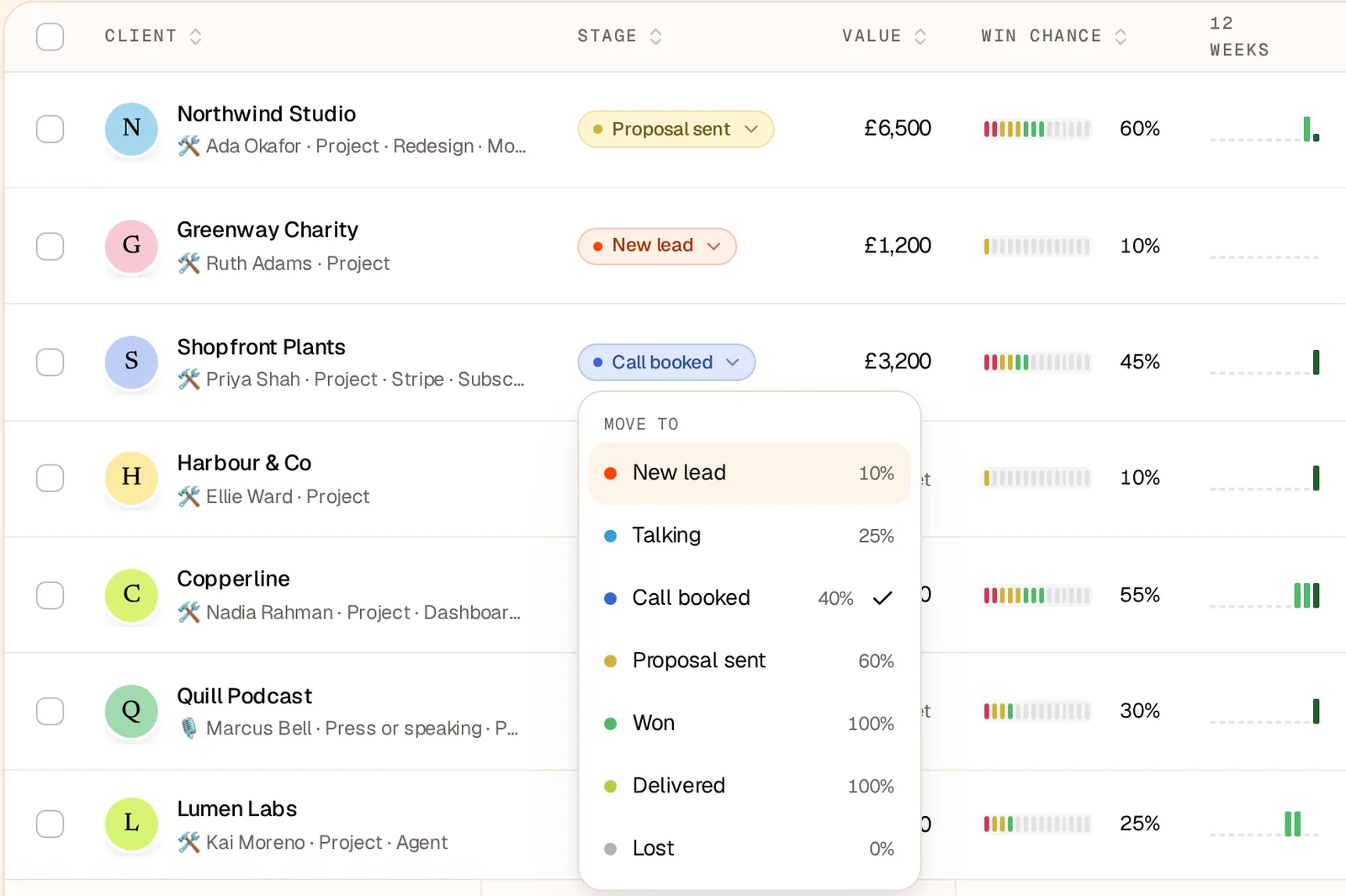The image size is (1346, 896).
Task: Click tools icon beside Ruth Adams
Action: point(189,263)
